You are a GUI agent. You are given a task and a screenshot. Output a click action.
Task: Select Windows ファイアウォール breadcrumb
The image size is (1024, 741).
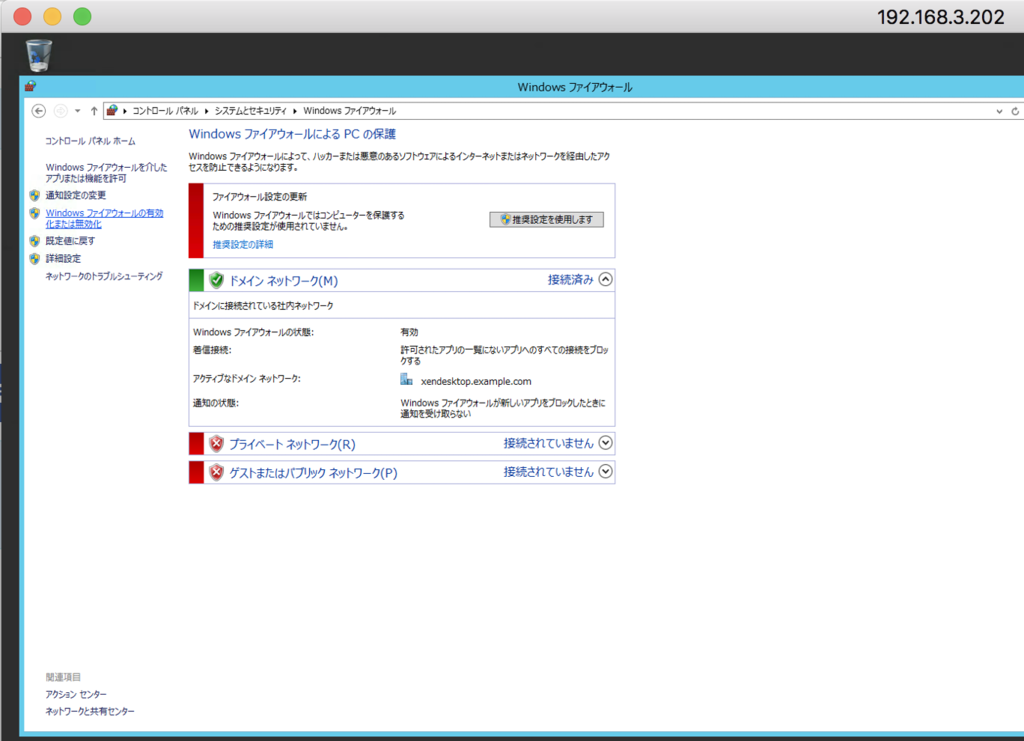[x=349, y=111]
